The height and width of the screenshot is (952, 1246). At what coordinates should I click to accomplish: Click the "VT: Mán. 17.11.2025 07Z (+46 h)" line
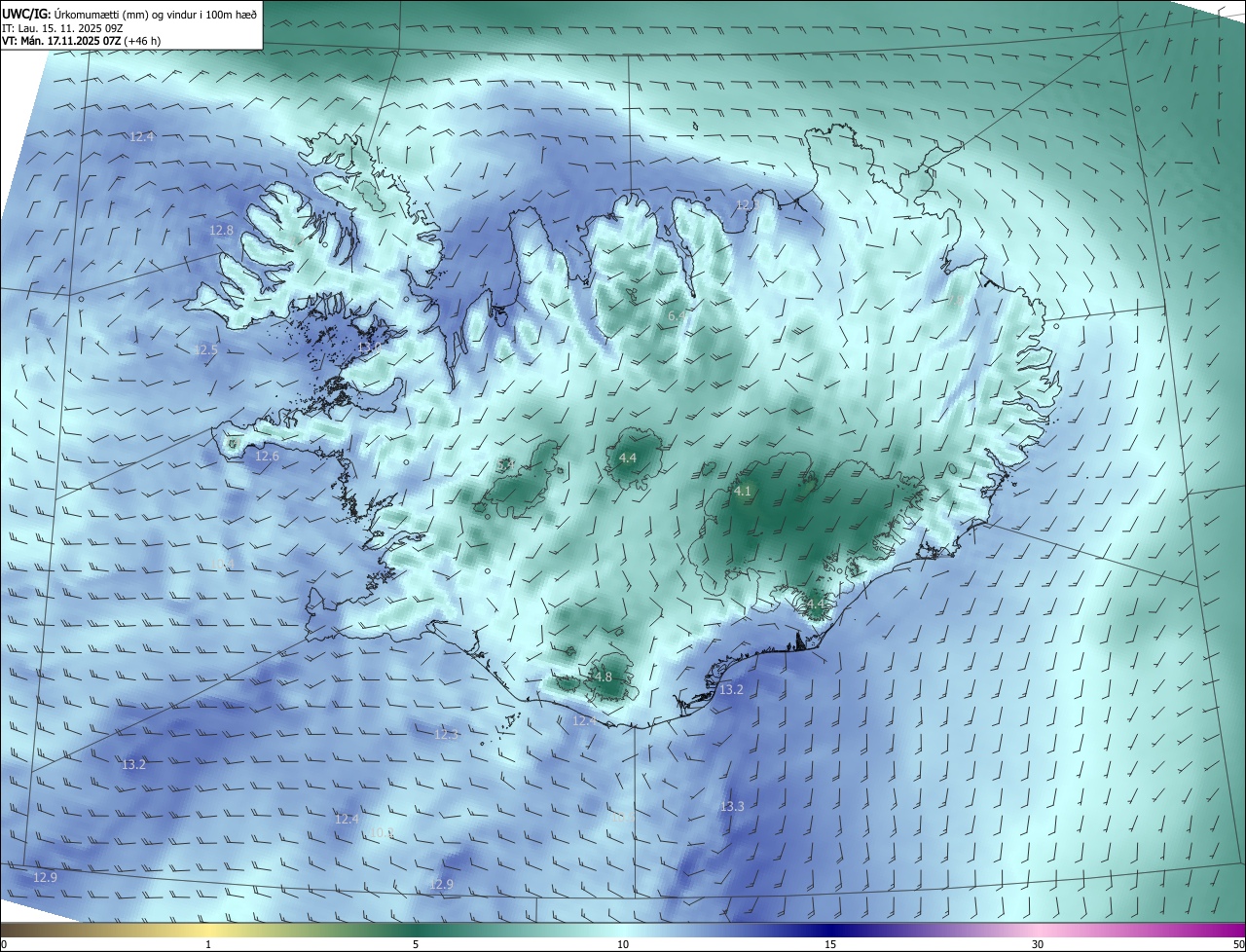[84, 42]
